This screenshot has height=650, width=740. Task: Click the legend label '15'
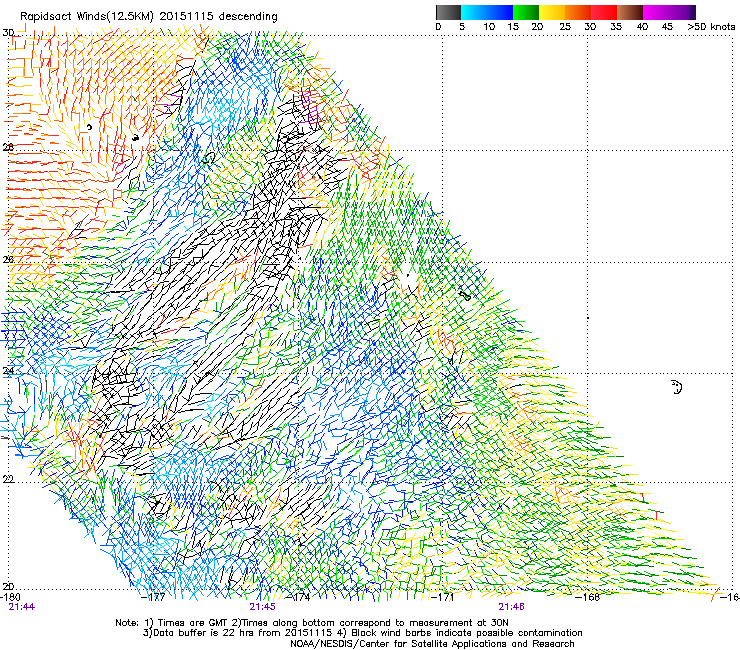[513, 27]
